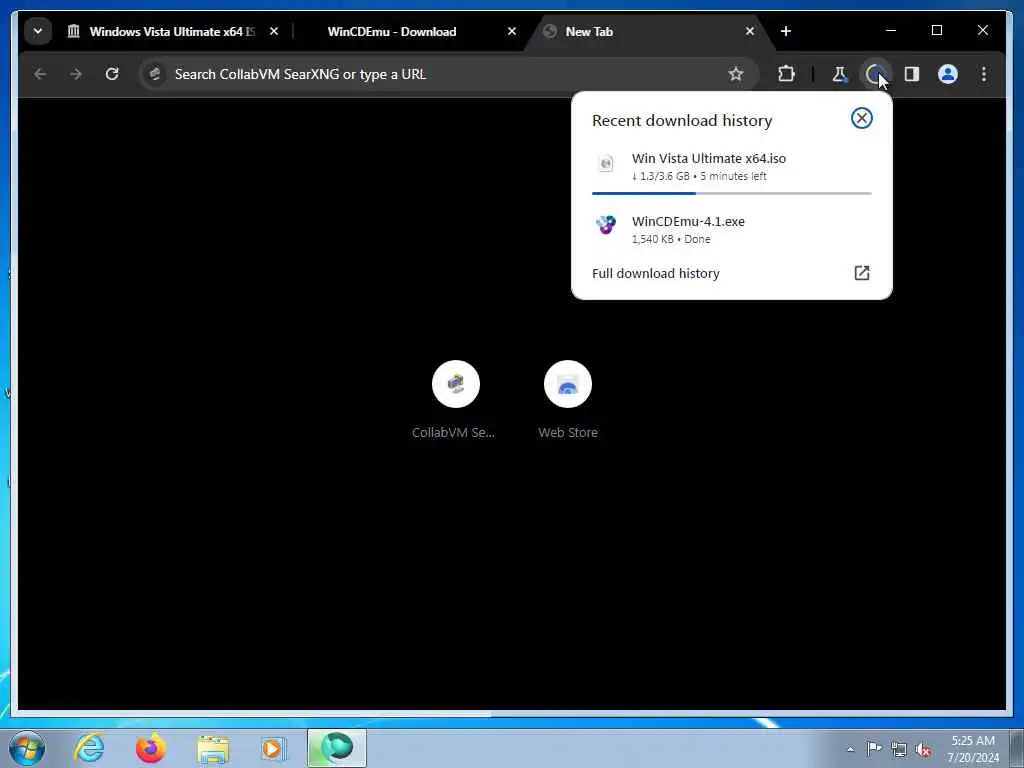Image resolution: width=1024 pixels, height=768 pixels.
Task: Click the ISO file icon in downloads
Action: pos(606,163)
